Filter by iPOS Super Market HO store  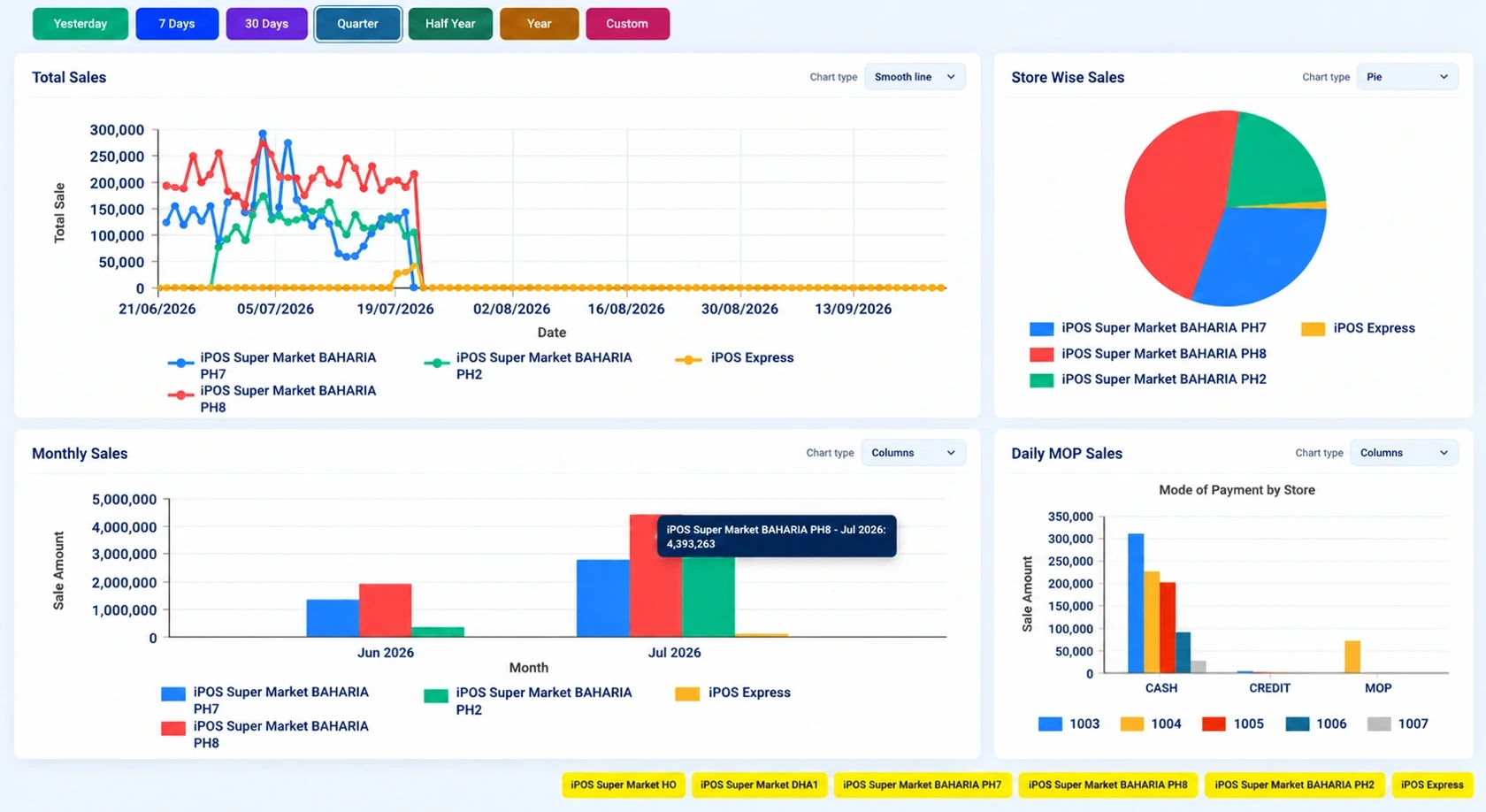(x=624, y=785)
